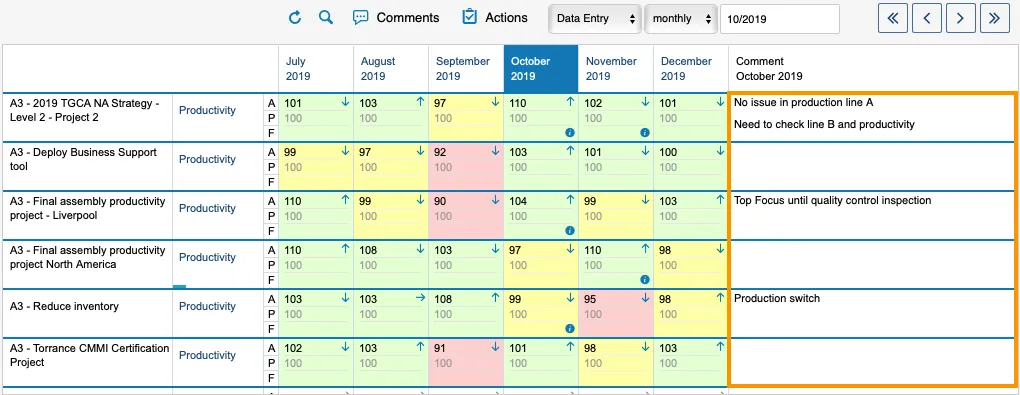Click 'Top Focus until quality control inspection' comment
Image resolution: width=1020 pixels, height=395 pixels.
pyautogui.click(x=833, y=200)
